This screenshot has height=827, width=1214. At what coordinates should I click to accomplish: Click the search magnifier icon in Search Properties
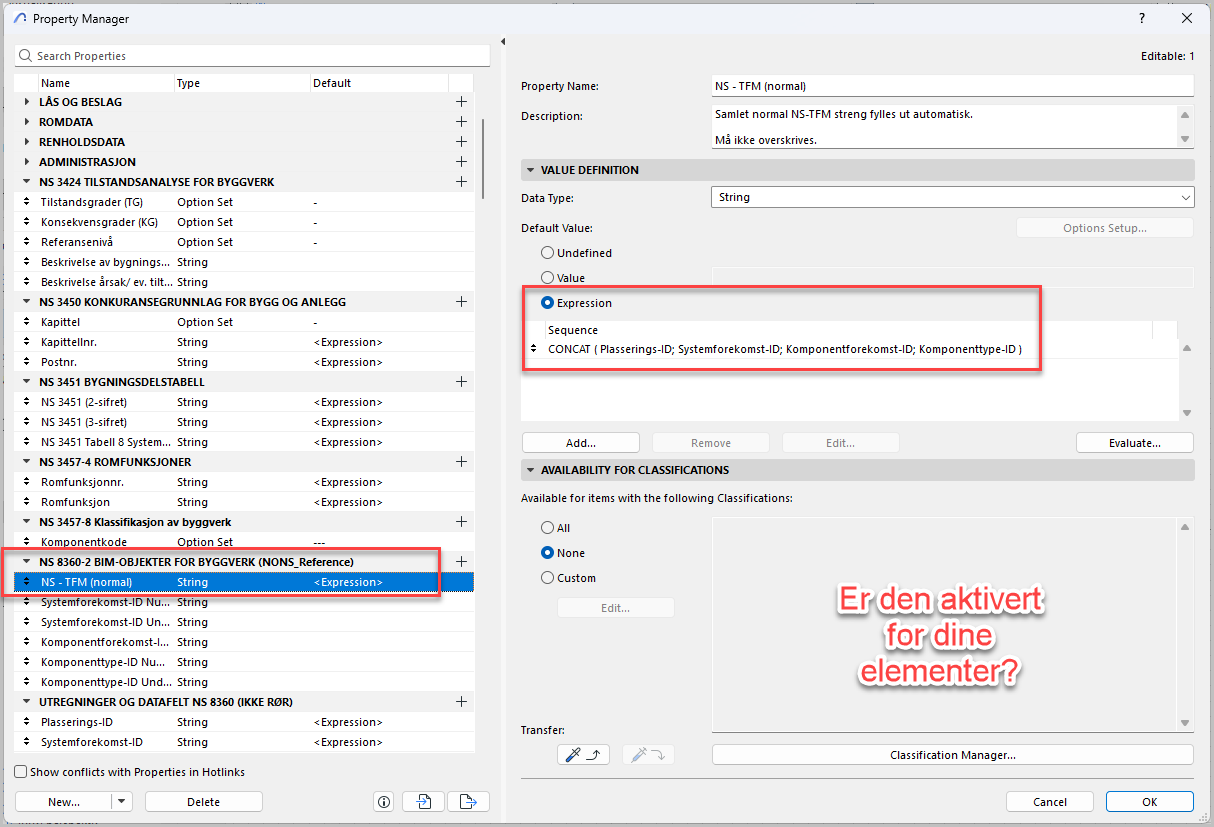tap(26, 56)
